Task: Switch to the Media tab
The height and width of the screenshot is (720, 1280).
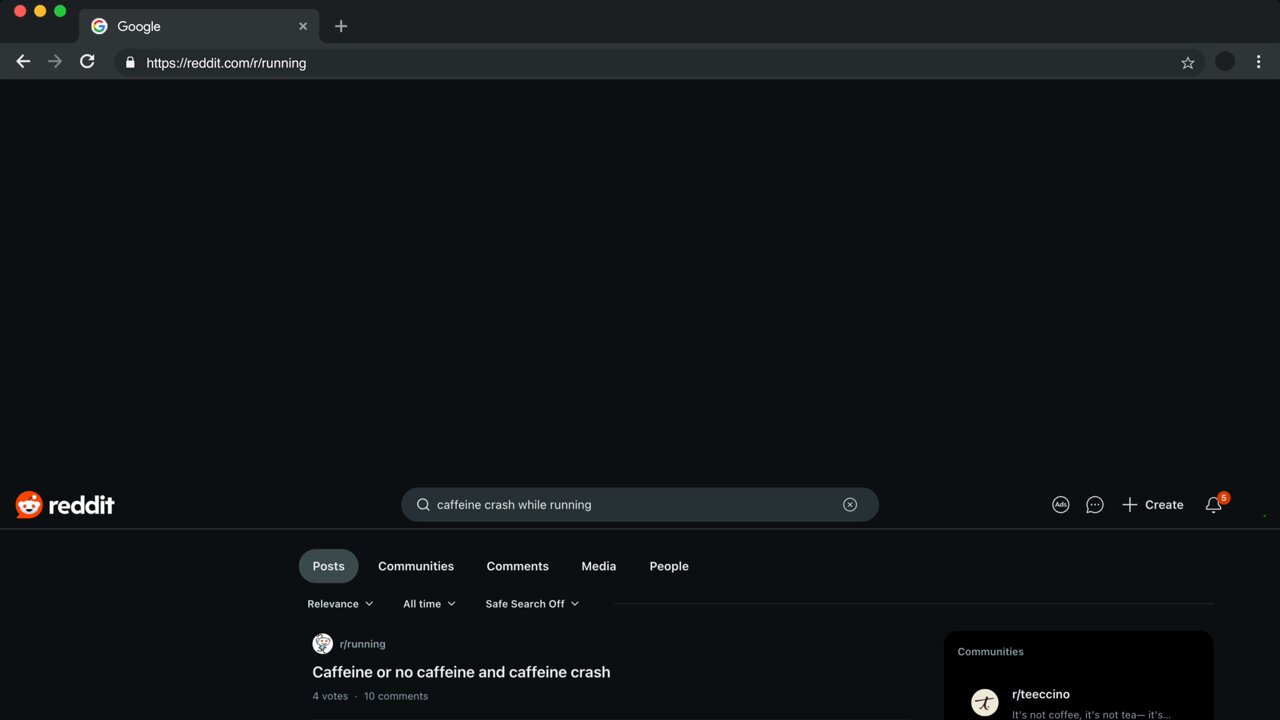Action: (598, 566)
